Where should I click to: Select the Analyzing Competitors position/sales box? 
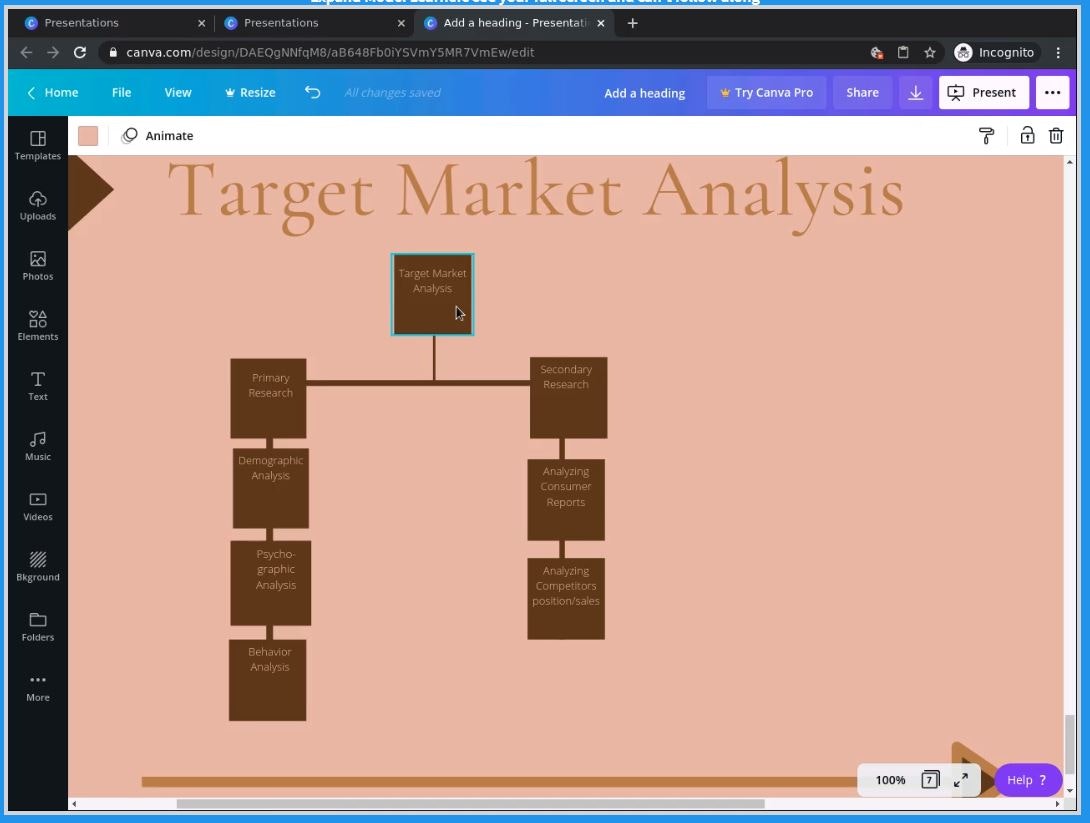(x=566, y=598)
